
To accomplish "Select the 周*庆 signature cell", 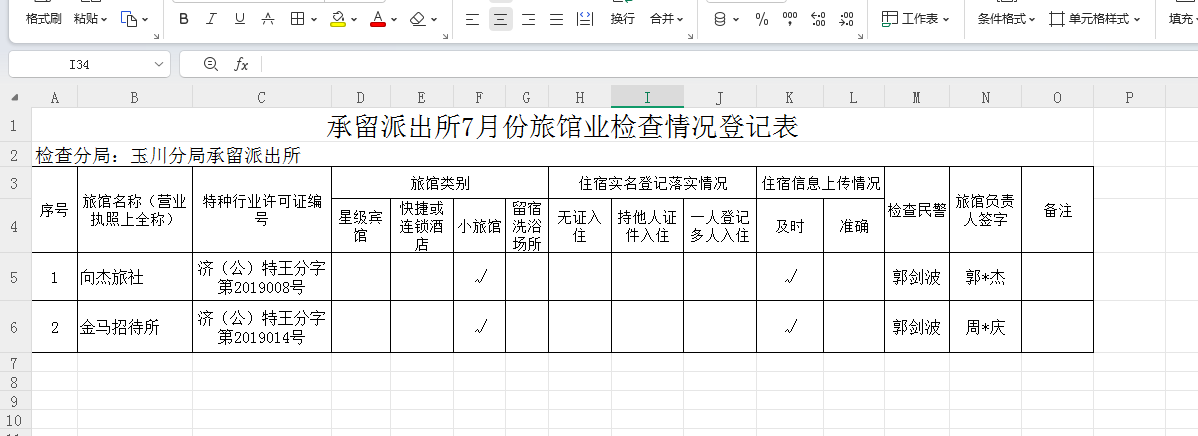I will (985, 327).
